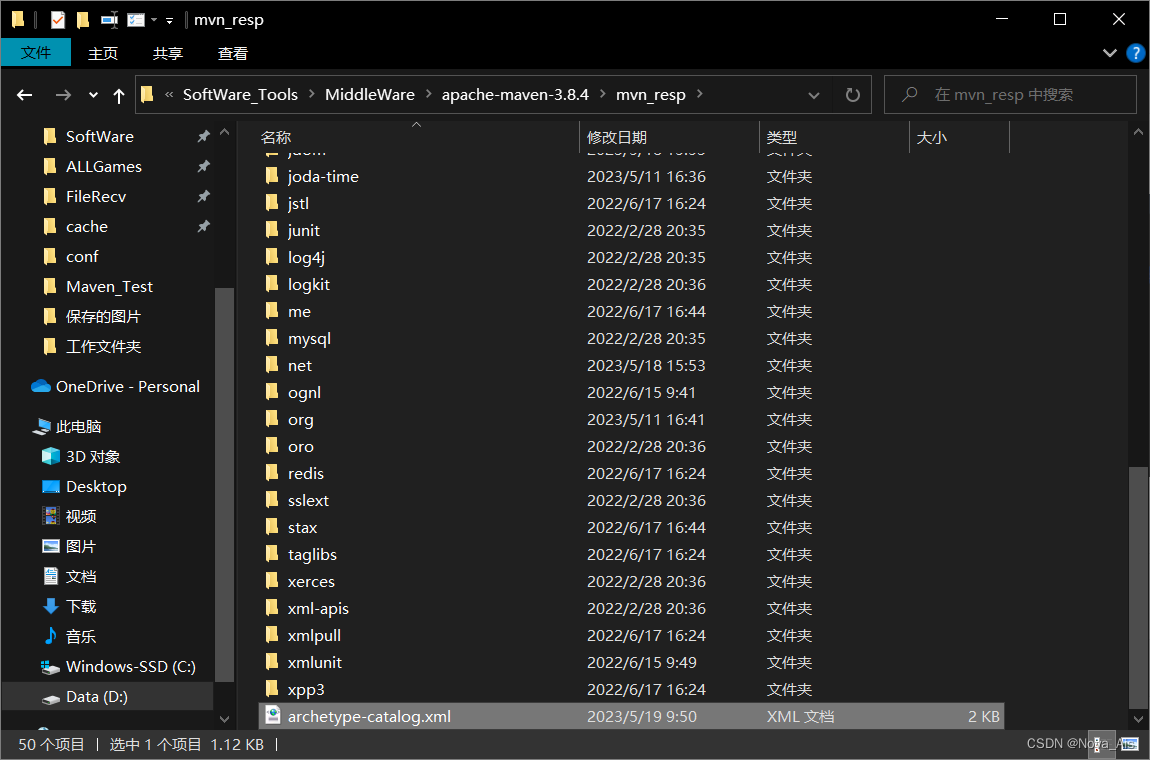The image size is (1150, 760).
Task: Select the xpp3 folder name
Action: tap(306, 690)
